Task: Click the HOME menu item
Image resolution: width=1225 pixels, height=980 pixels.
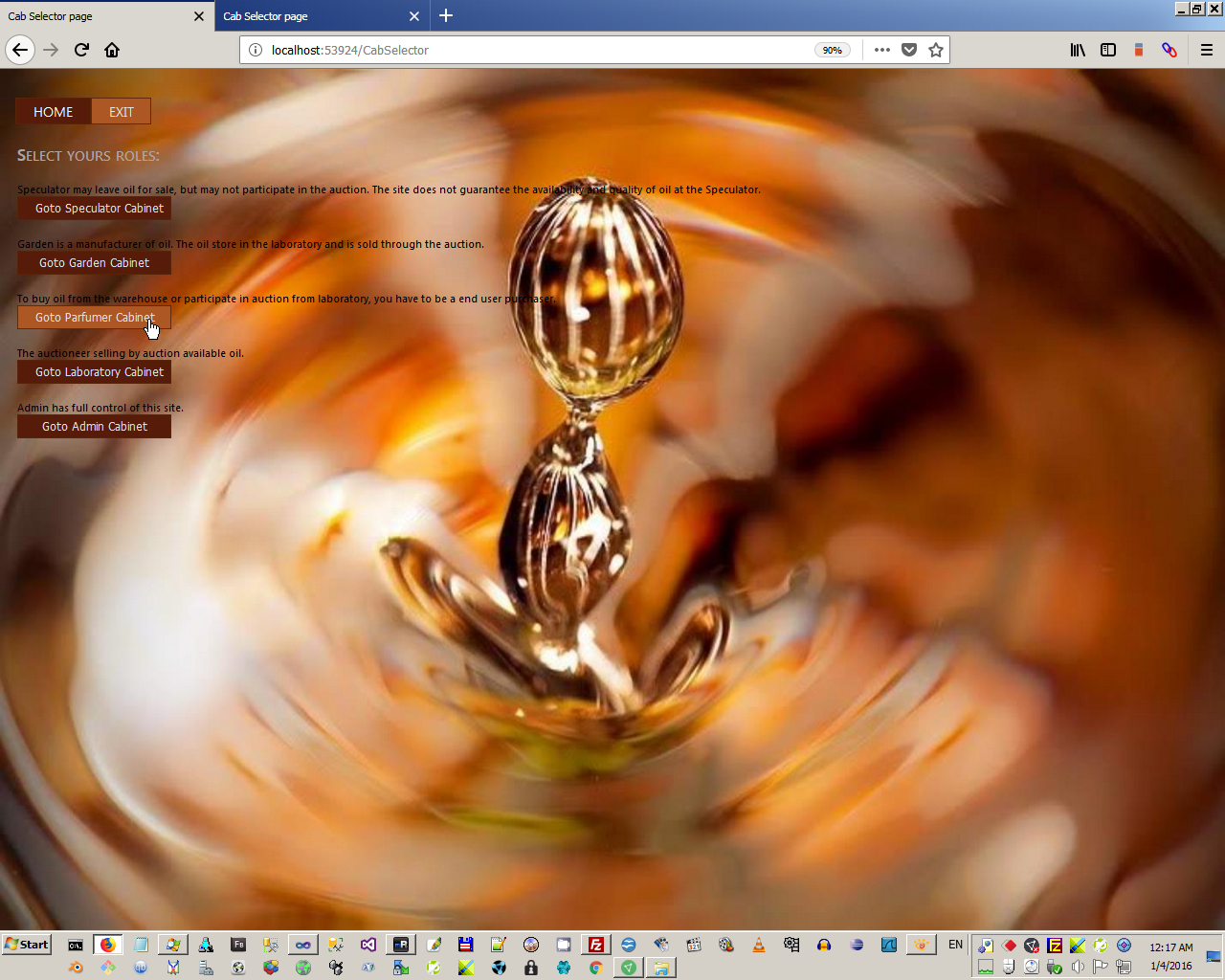Action: (x=54, y=112)
